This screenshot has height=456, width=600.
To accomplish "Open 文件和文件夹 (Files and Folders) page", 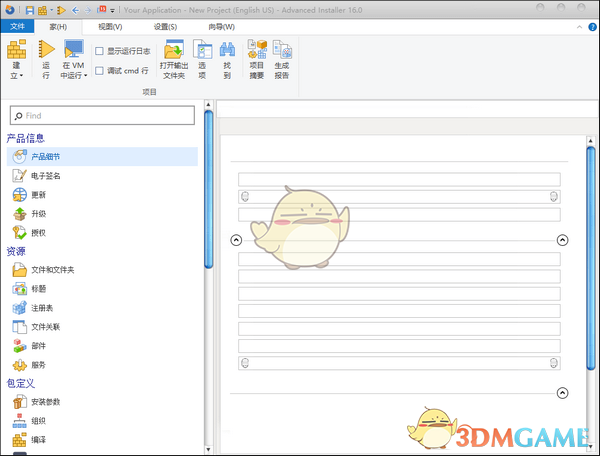I will tap(43, 270).
